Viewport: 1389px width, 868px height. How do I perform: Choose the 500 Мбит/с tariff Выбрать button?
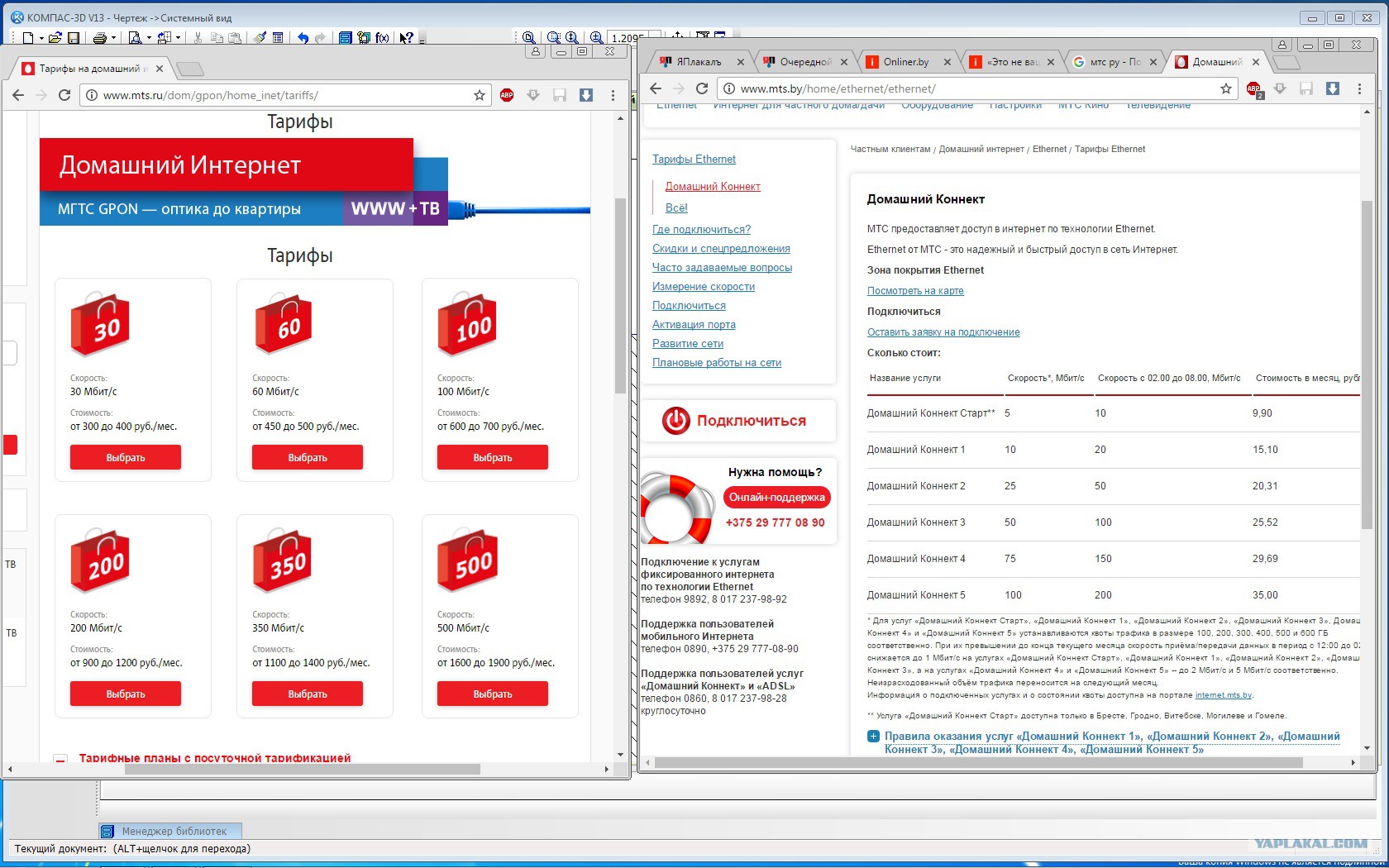pos(493,694)
